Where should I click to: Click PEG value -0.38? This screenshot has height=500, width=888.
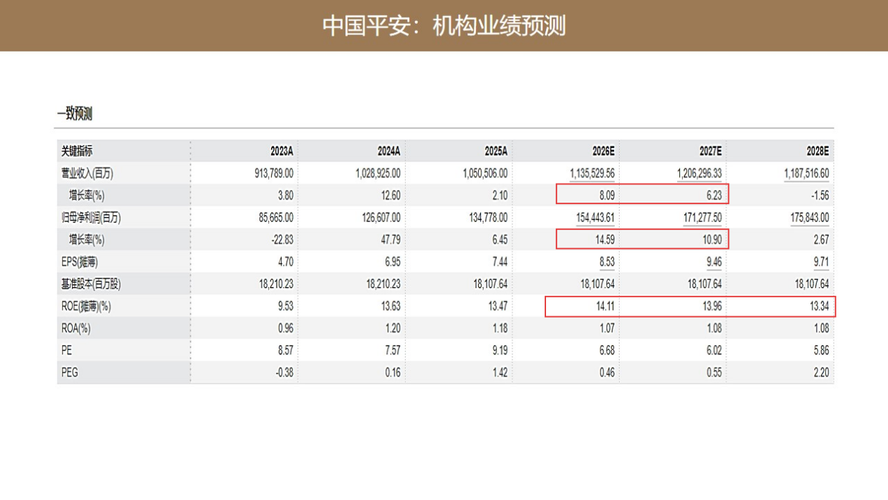pyautogui.click(x=284, y=373)
